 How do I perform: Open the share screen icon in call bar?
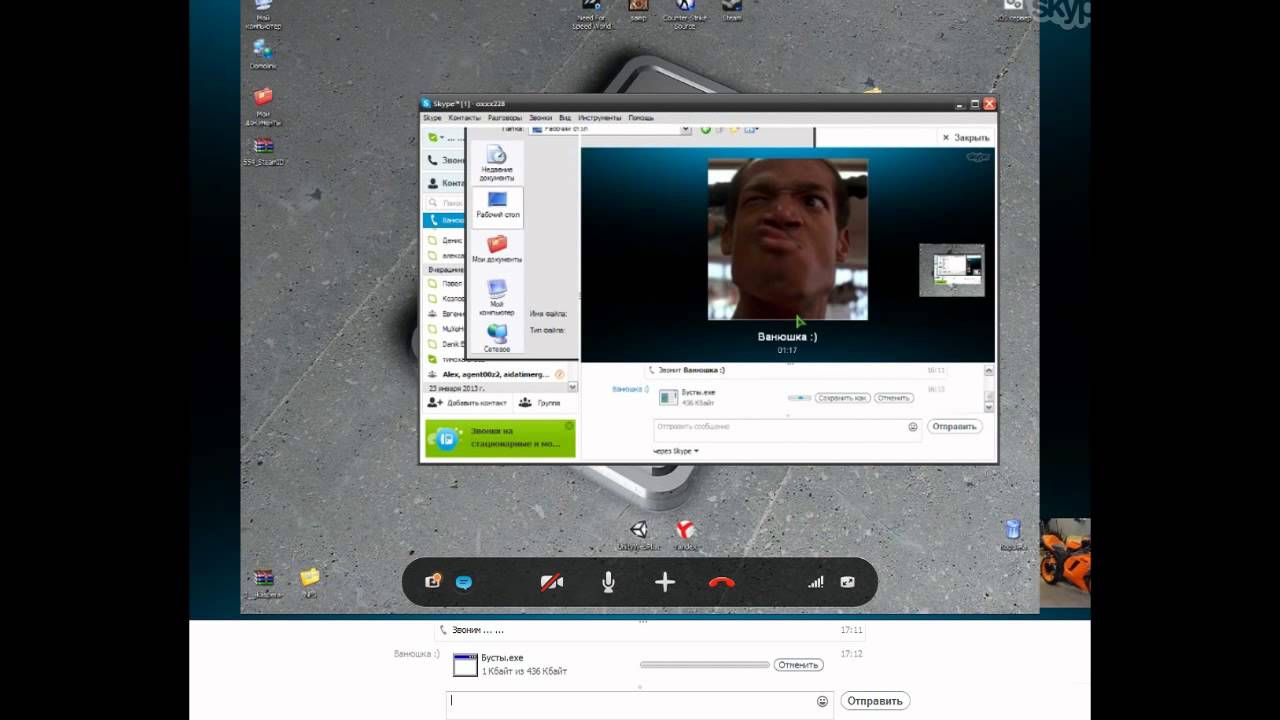433,581
